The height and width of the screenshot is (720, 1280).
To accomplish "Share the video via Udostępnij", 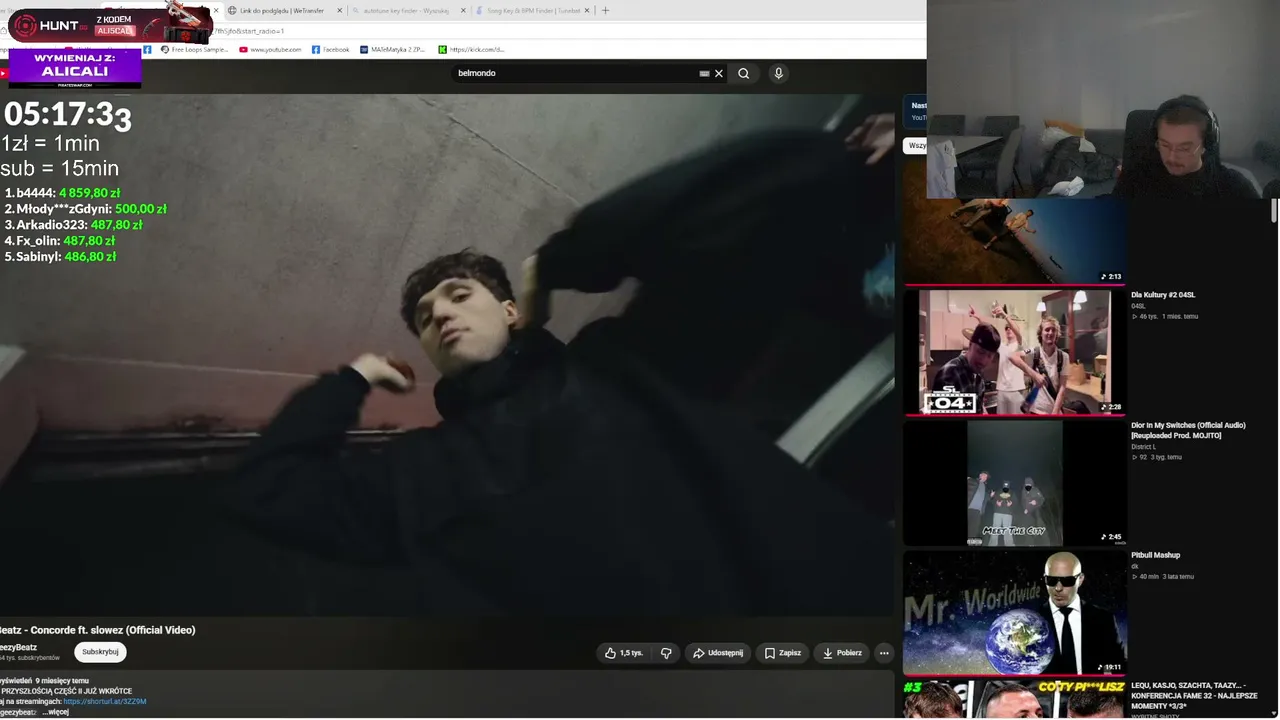I will [718, 653].
